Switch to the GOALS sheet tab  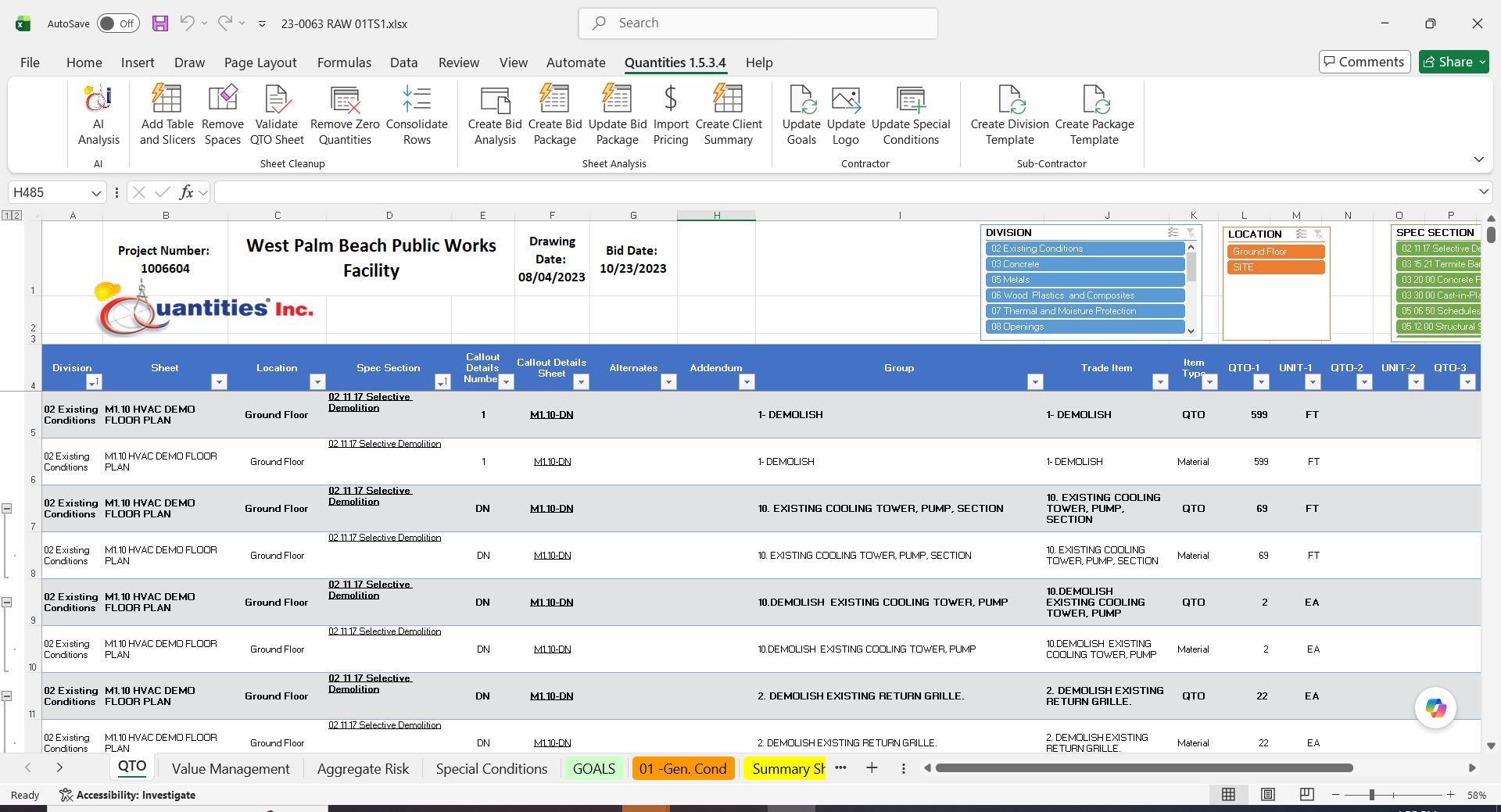pyautogui.click(x=594, y=769)
